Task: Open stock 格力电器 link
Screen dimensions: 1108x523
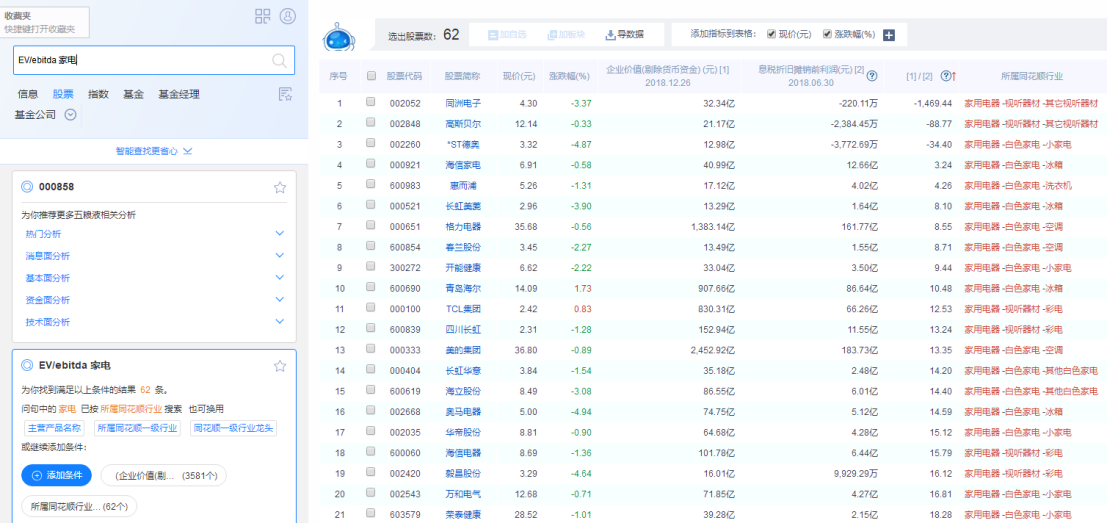Action: [x=463, y=227]
